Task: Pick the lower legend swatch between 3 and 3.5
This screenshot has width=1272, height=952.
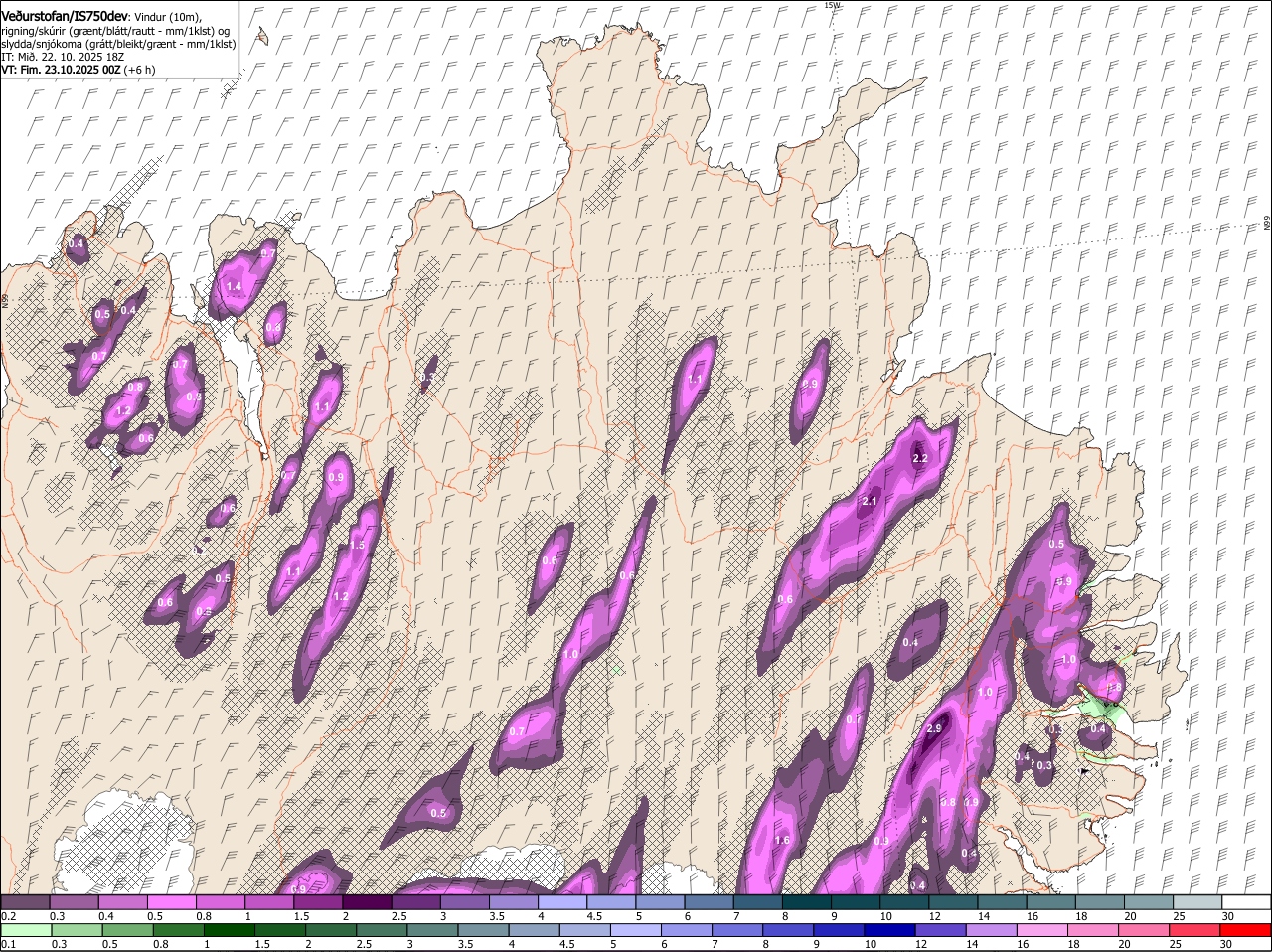Action: pos(430,930)
